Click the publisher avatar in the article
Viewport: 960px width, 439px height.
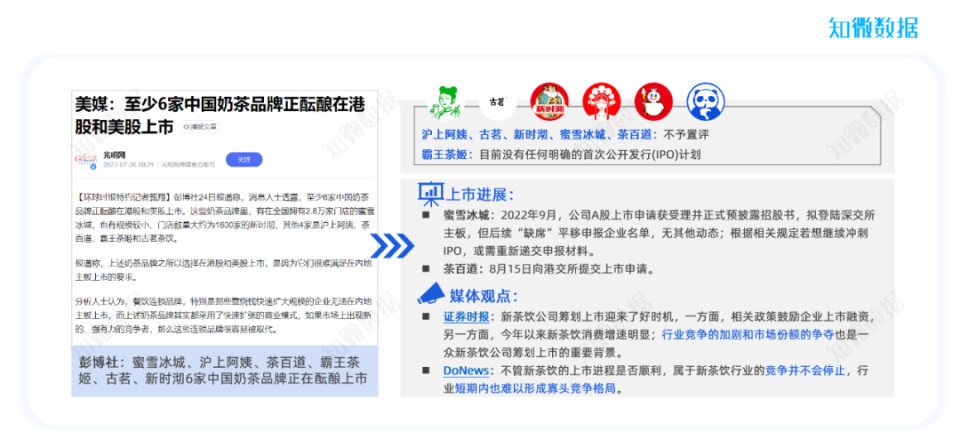pyautogui.click(x=85, y=160)
